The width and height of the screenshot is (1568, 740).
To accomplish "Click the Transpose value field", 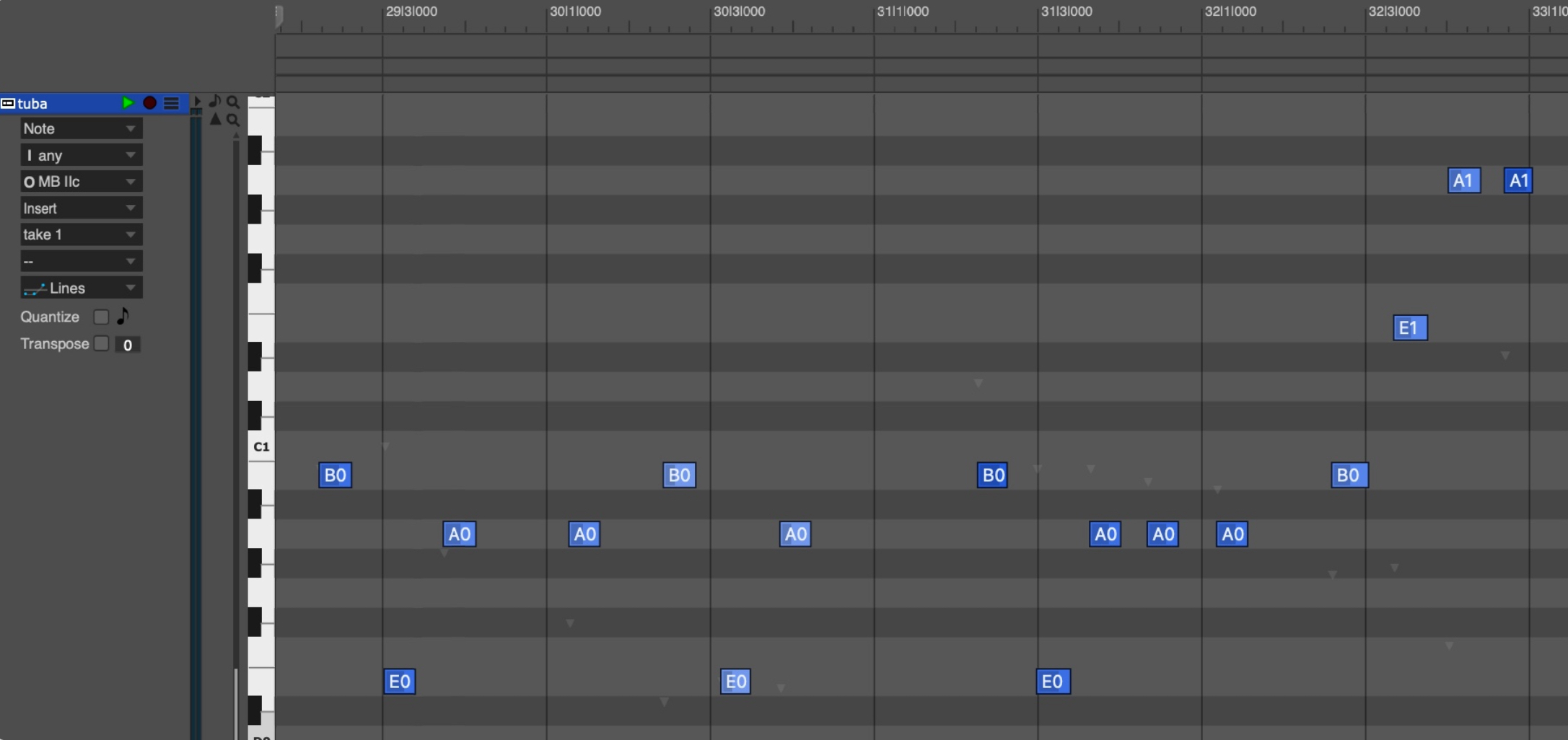I will (128, 345).
